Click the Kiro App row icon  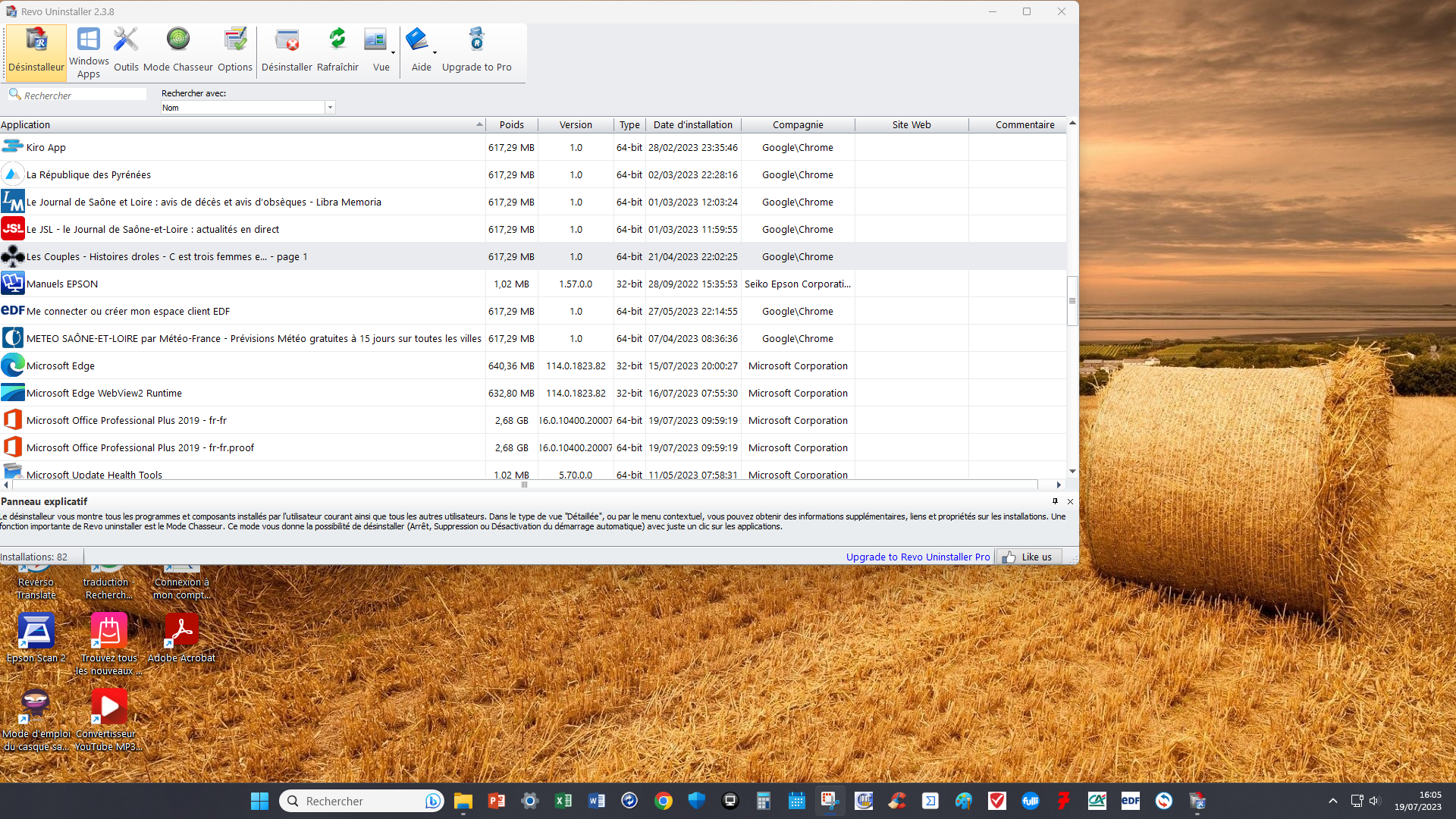coord(12,146)
